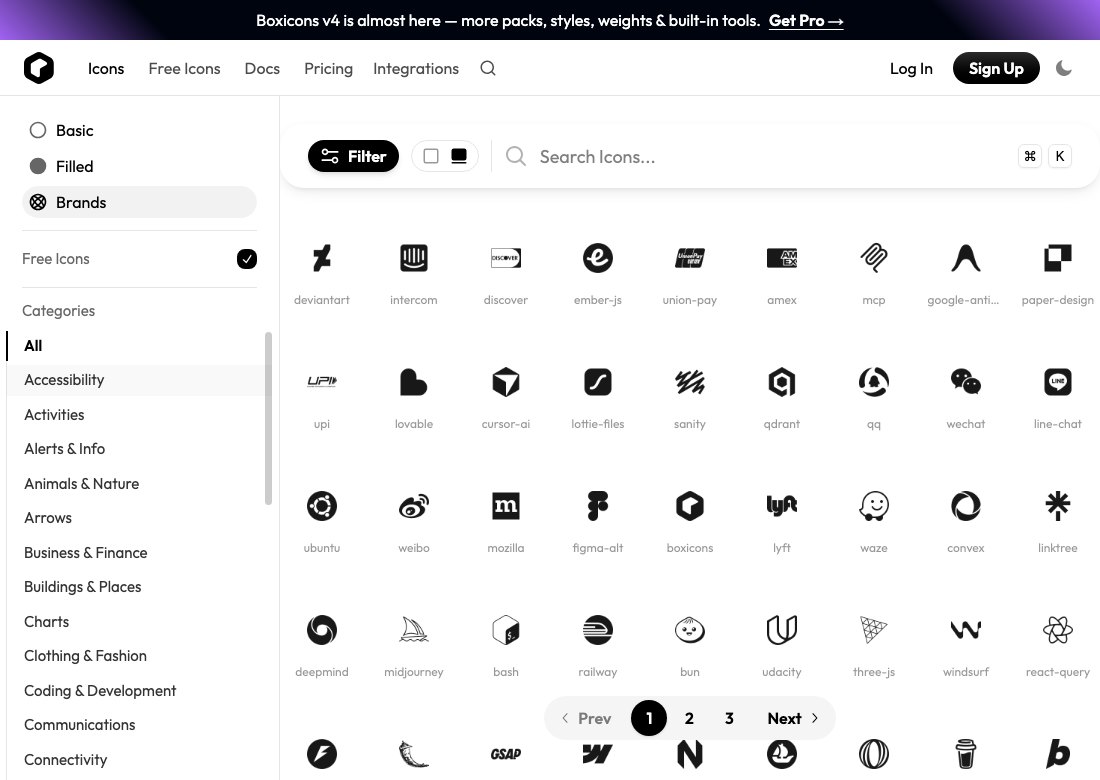1100x780 pixels.
Task: Select the qdrant icon
Action: 782,382
